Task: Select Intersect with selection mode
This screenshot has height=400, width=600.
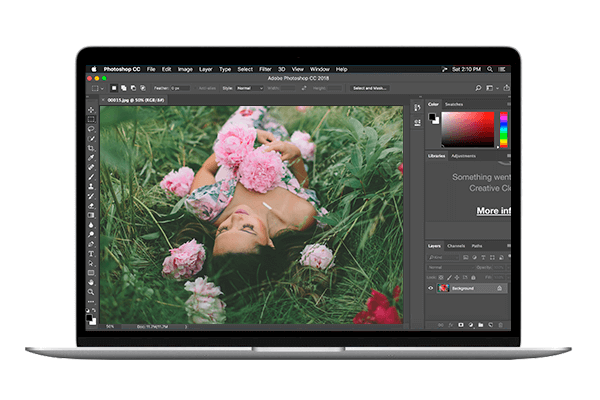Action: [143, 88]
